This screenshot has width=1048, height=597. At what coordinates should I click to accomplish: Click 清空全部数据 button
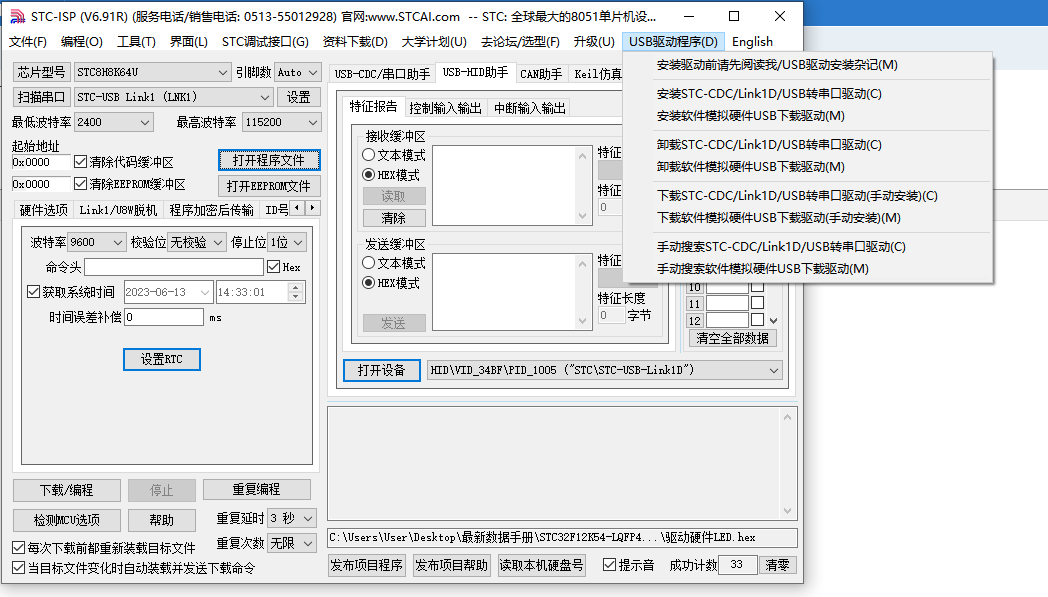click(733, 338)
